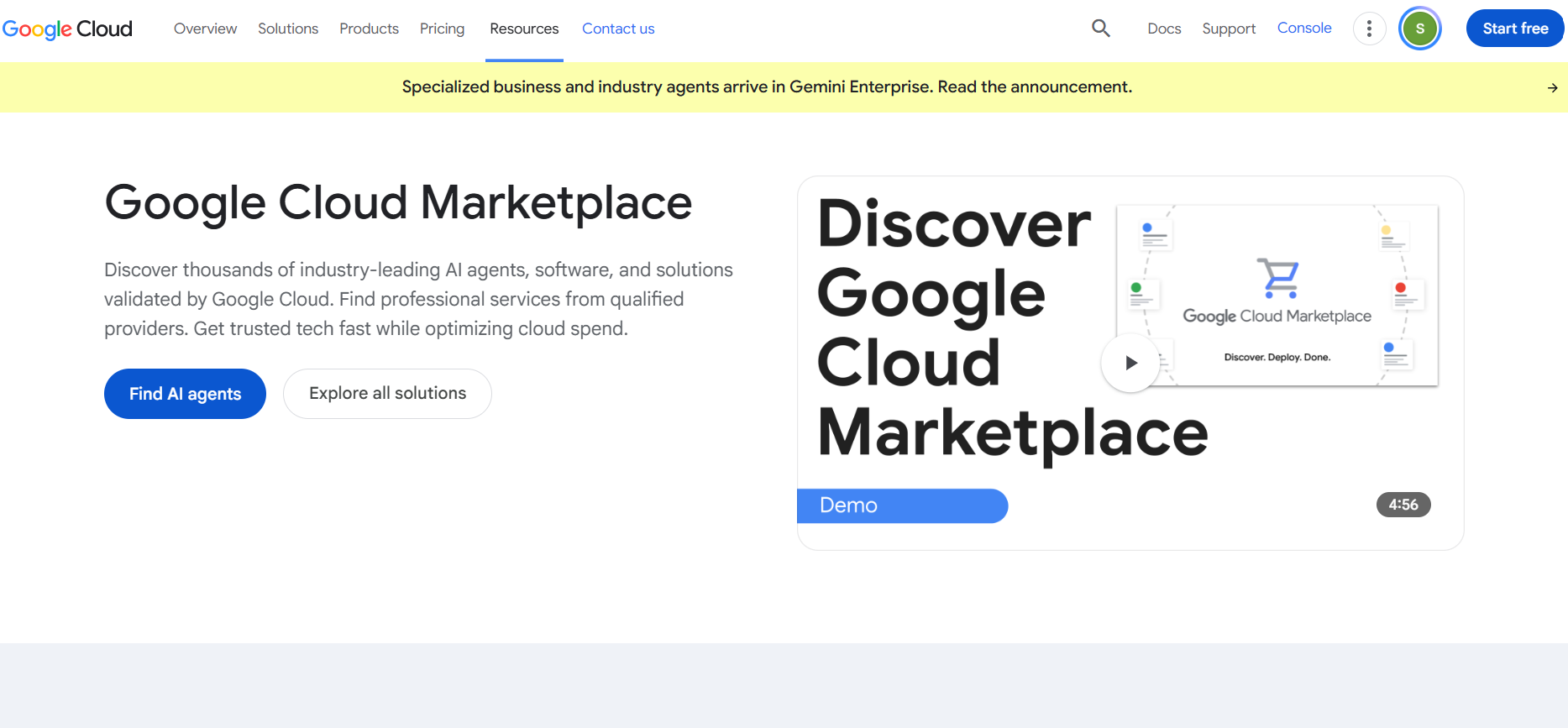Open the three-dot more options menu
Screen dimensions: 1568x728
1369,29
